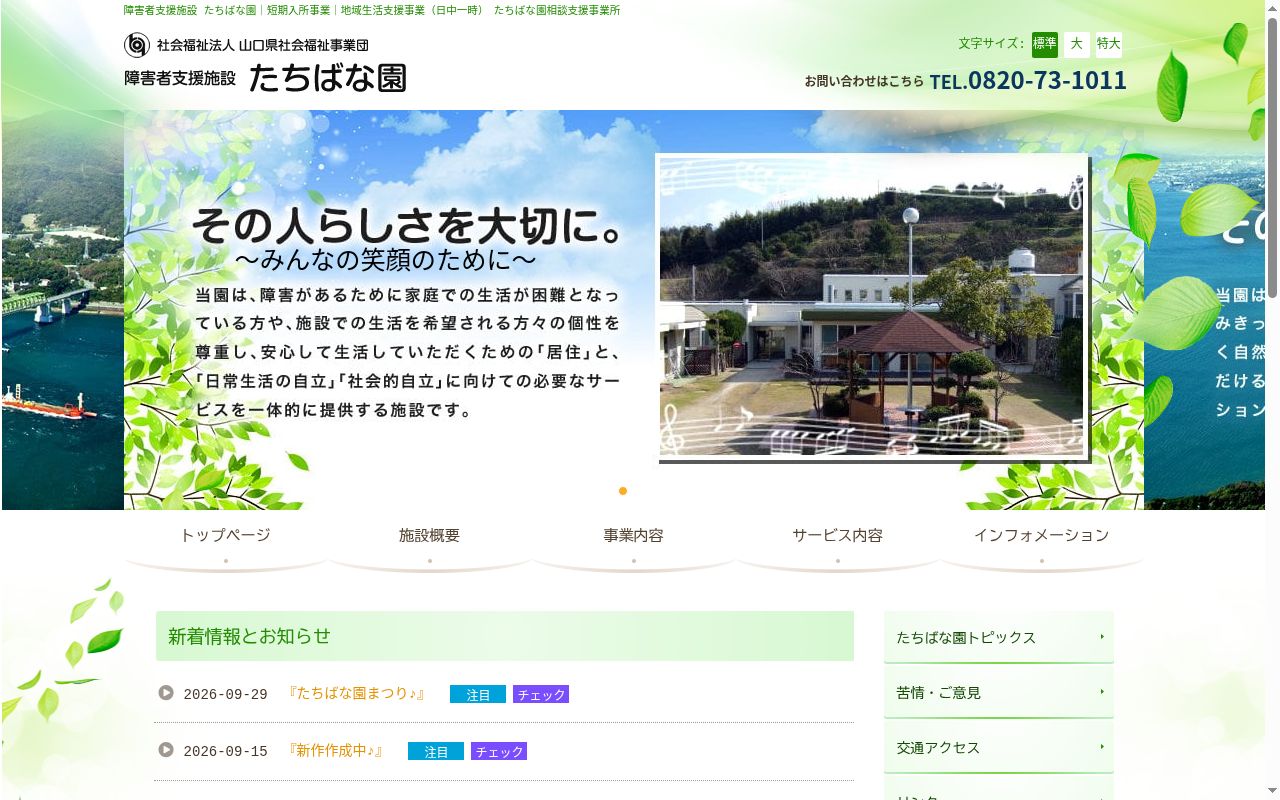This screenshot has height=800, width=1280.
Task: Open the 『たちばな園まつり♪』 news link
Action: coord(357,693)
